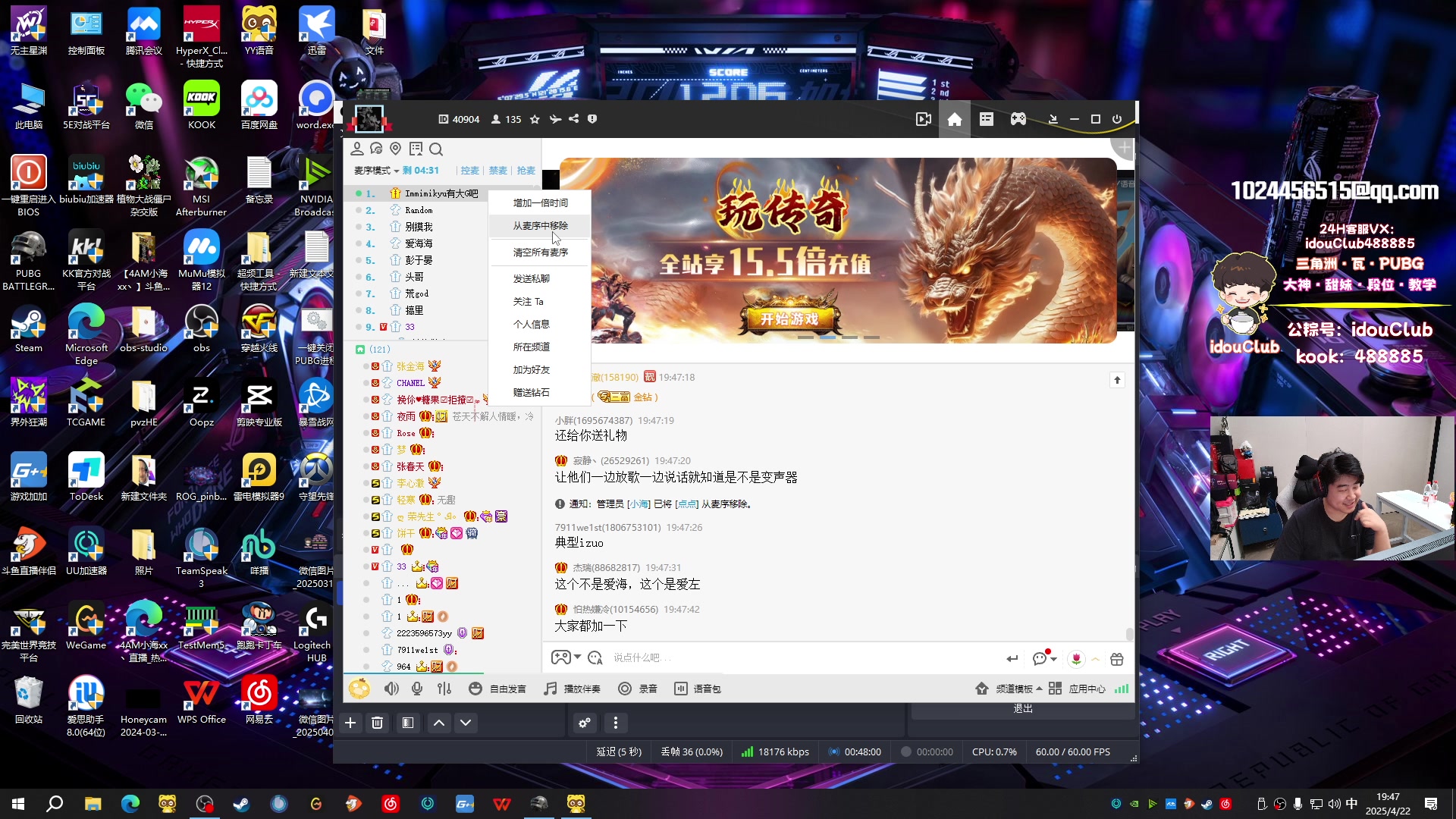Click the location pin icon above mic queue
The image size is (1456, 819).
pyautogui.click(x=395, y=149)
